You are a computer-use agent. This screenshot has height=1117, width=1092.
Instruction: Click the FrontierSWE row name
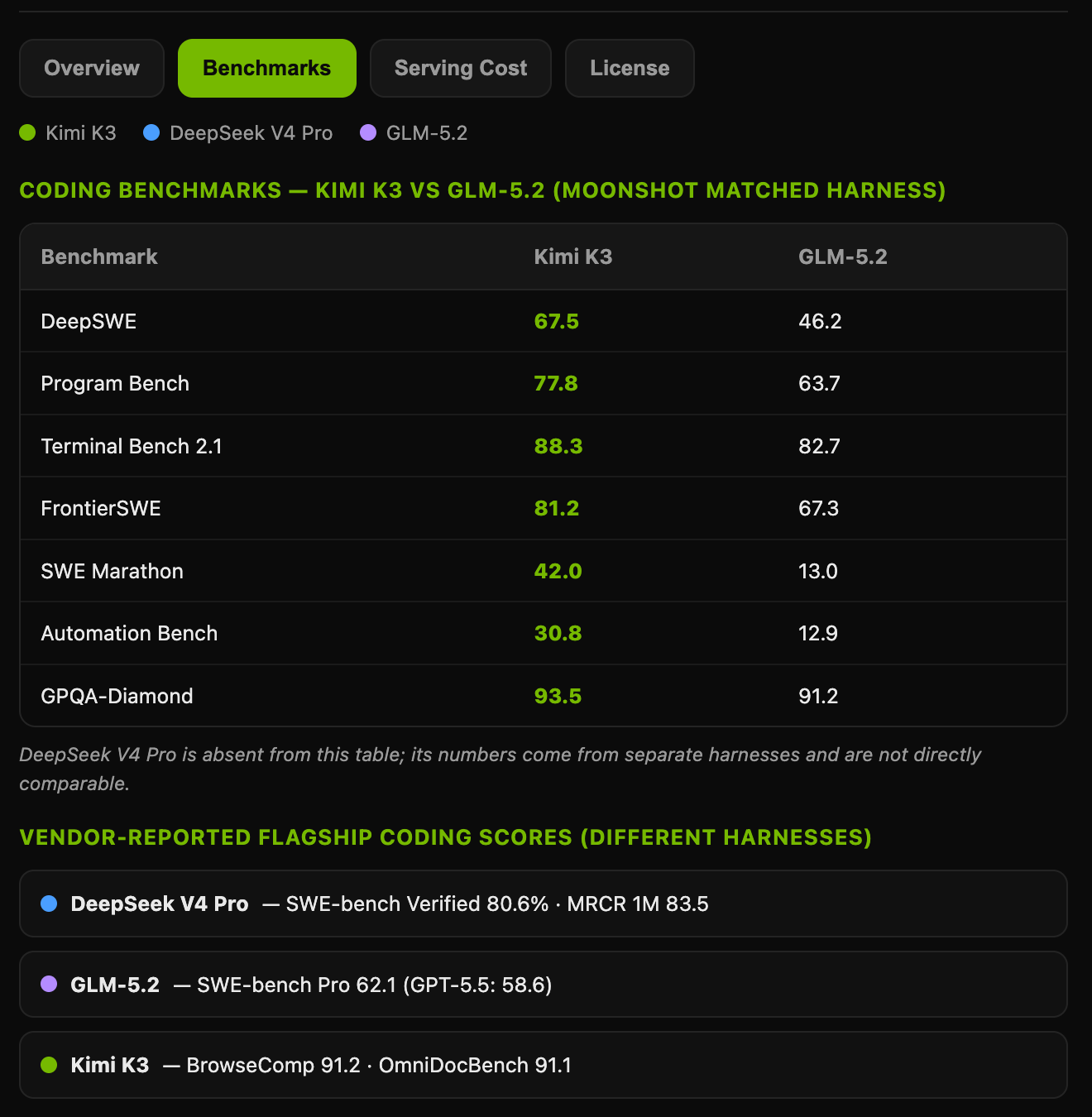click(101, 508)
